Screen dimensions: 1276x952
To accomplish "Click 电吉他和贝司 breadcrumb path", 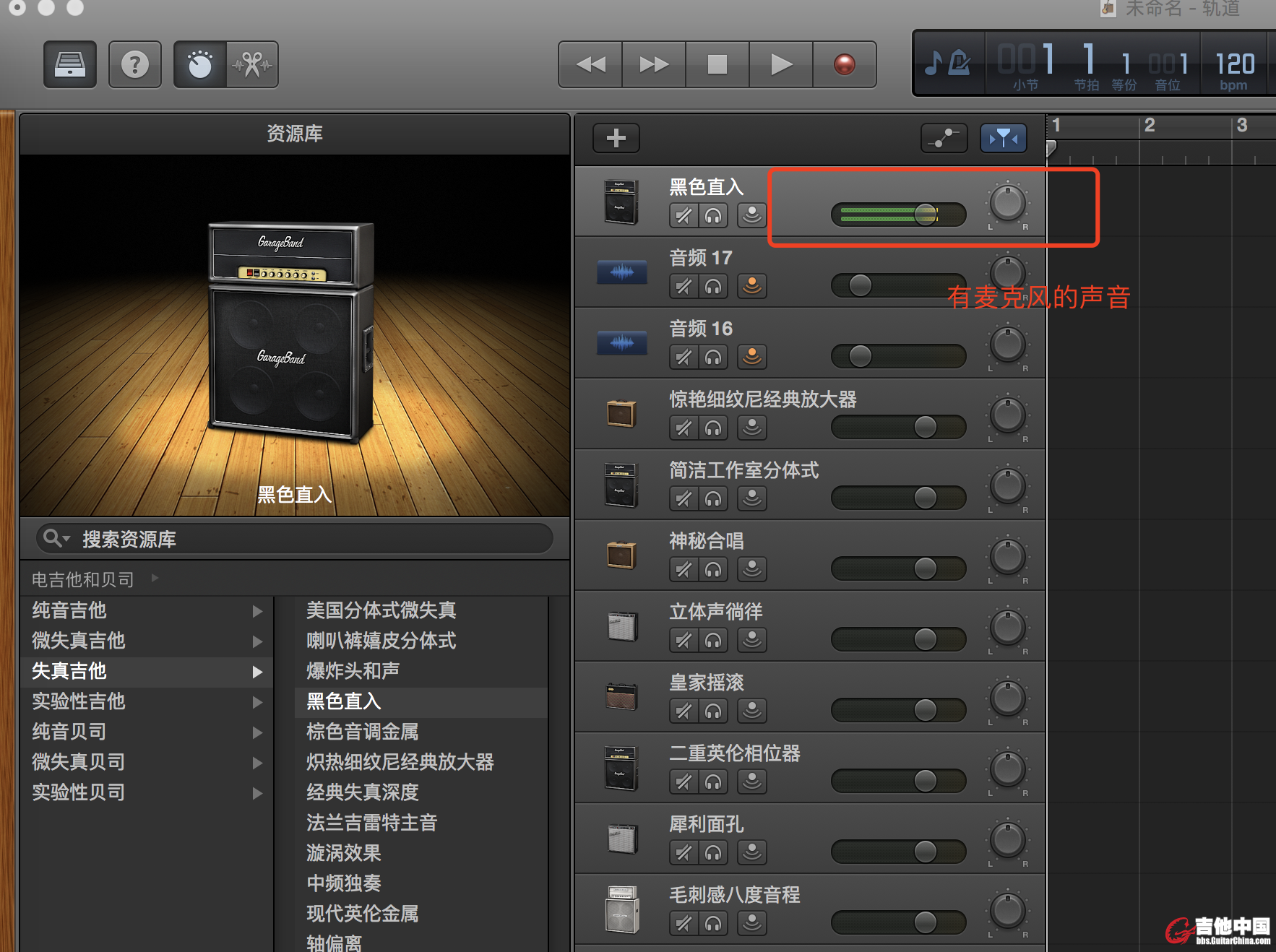I will tap(82, 579).
